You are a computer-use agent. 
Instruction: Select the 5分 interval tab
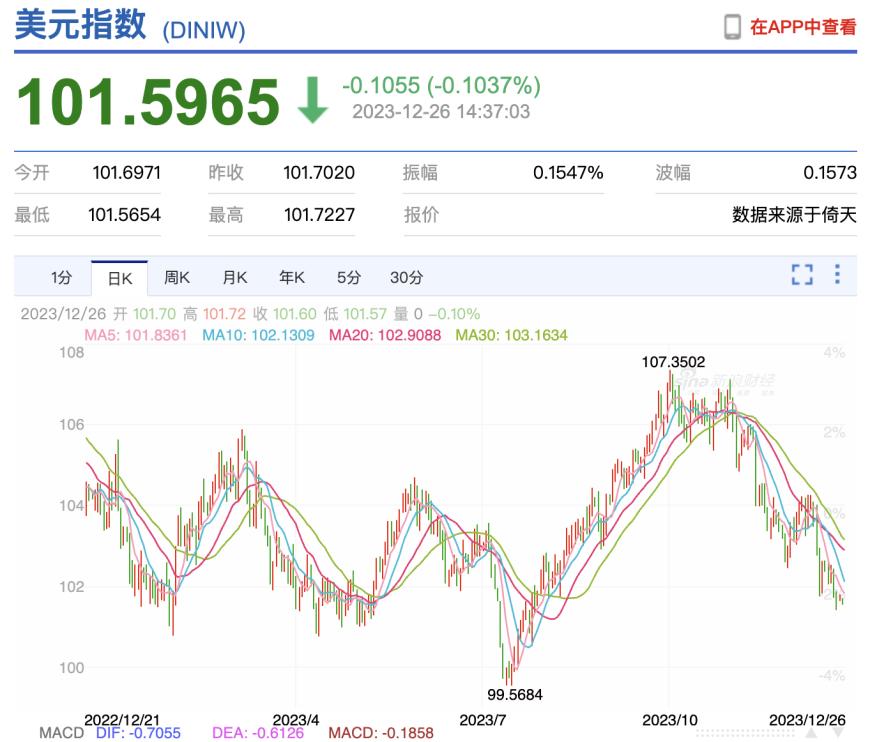pos(349,277)
